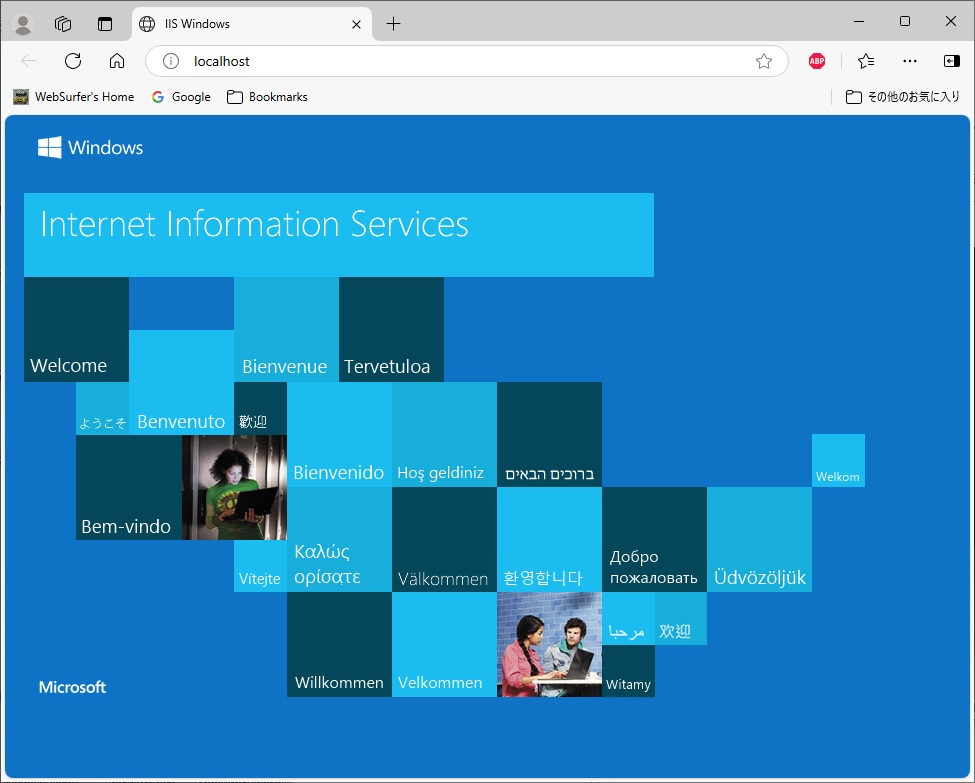This screenshot has width=975, height=783.
Task: Add this page to favorites star
Action: pyautogui.click(x=764, y=61)
